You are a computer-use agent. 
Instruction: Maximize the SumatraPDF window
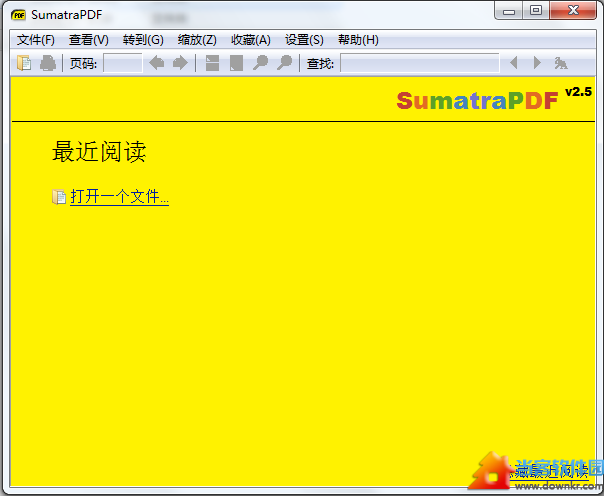(x=536, y=10)
